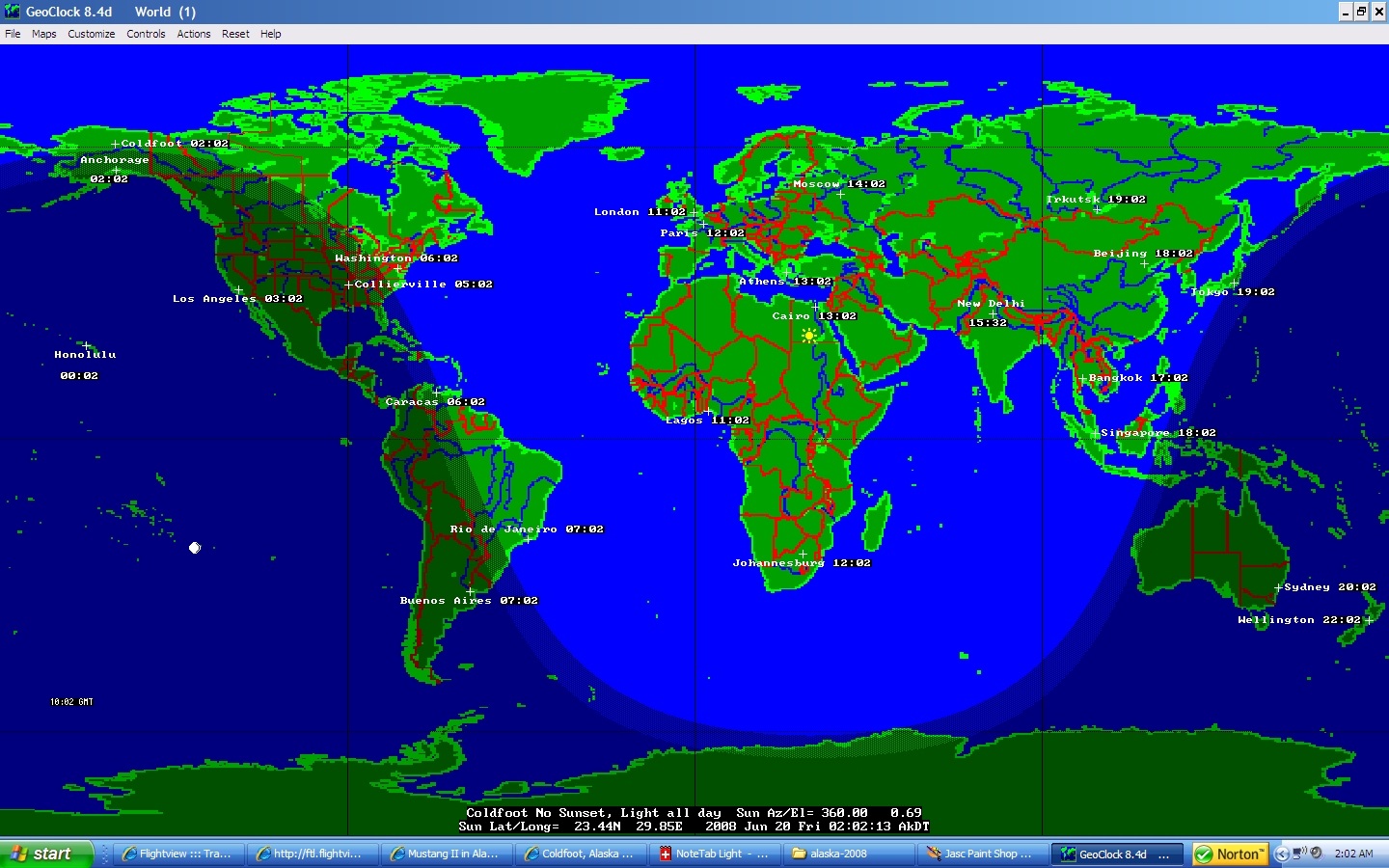This screenshot has width=1389, height=868.
Task: Click the 'Coldfoot No Sunset, Light all day' status text
Action: coord(593,813)
